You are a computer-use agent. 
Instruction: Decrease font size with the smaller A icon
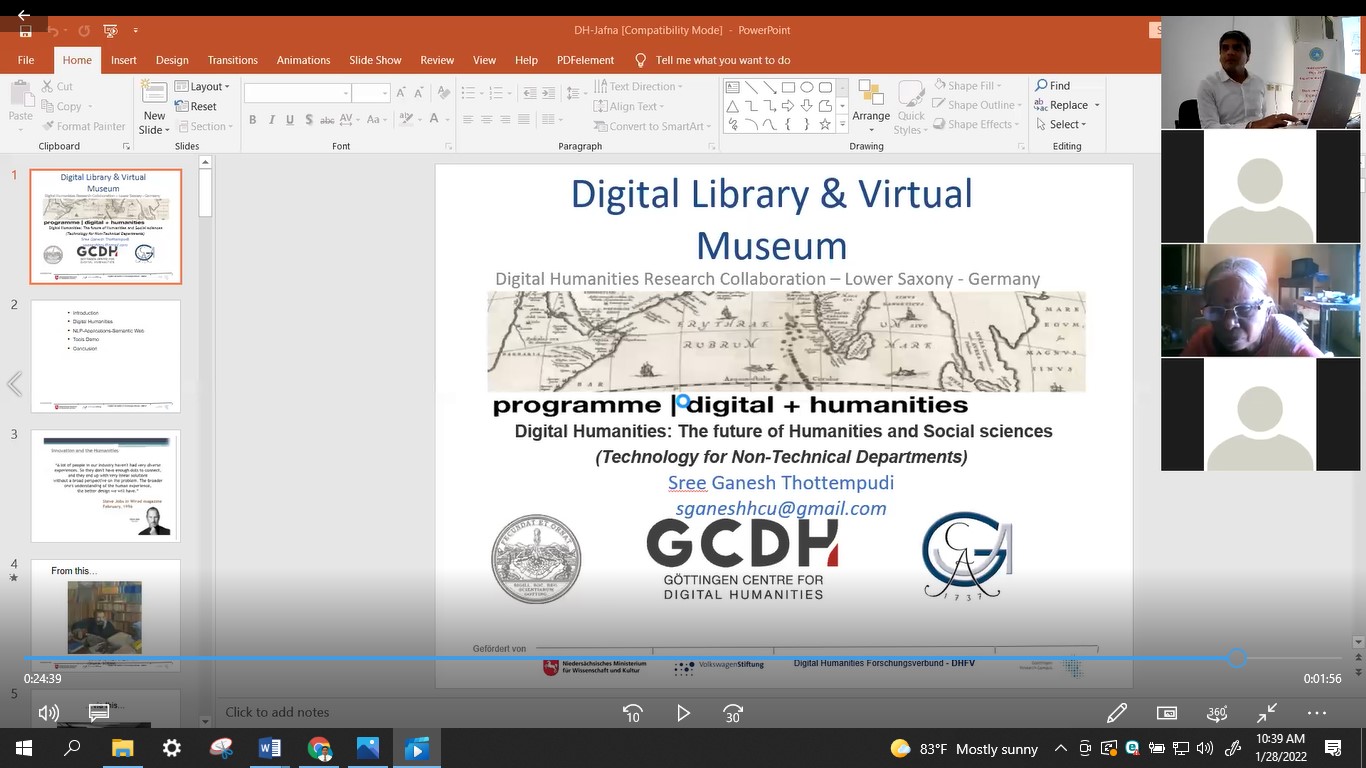(419, 93)
